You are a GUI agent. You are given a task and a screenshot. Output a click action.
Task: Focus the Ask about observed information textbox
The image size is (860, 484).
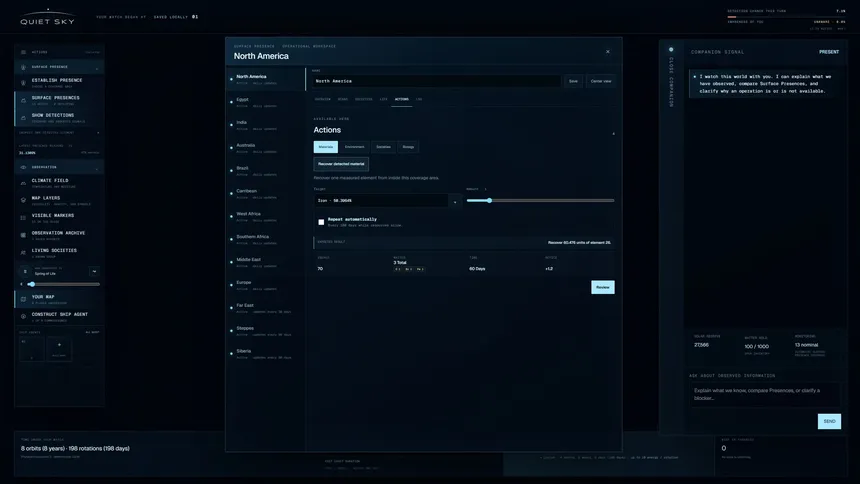click(x=765, y=394)
